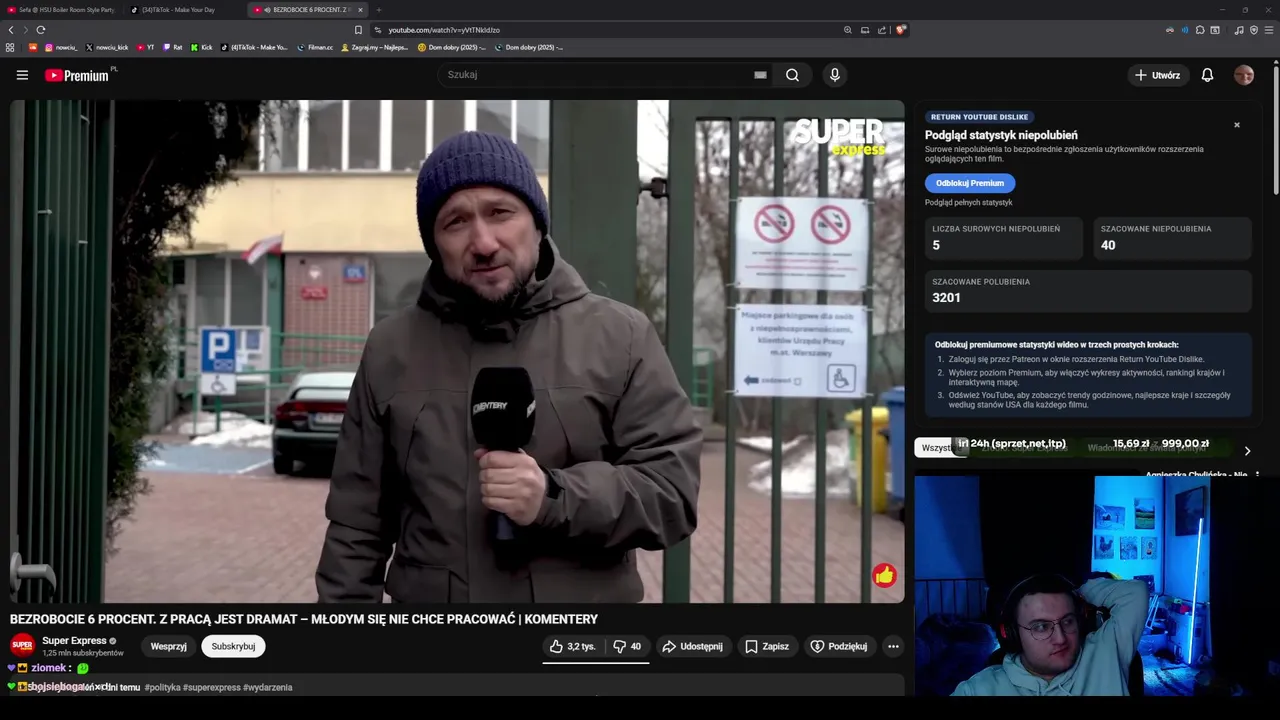1280x720 pixels.
Task: Close the BEZROBOCIE 6 PROCENT tab
Action: click(x=360, y=10)
